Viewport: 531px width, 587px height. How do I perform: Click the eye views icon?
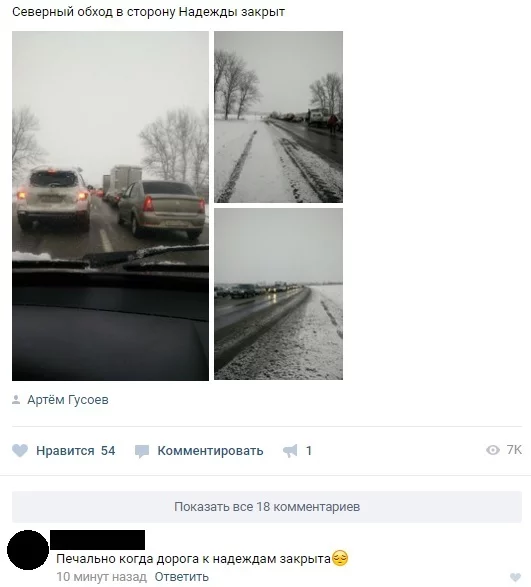coord(493,450)
